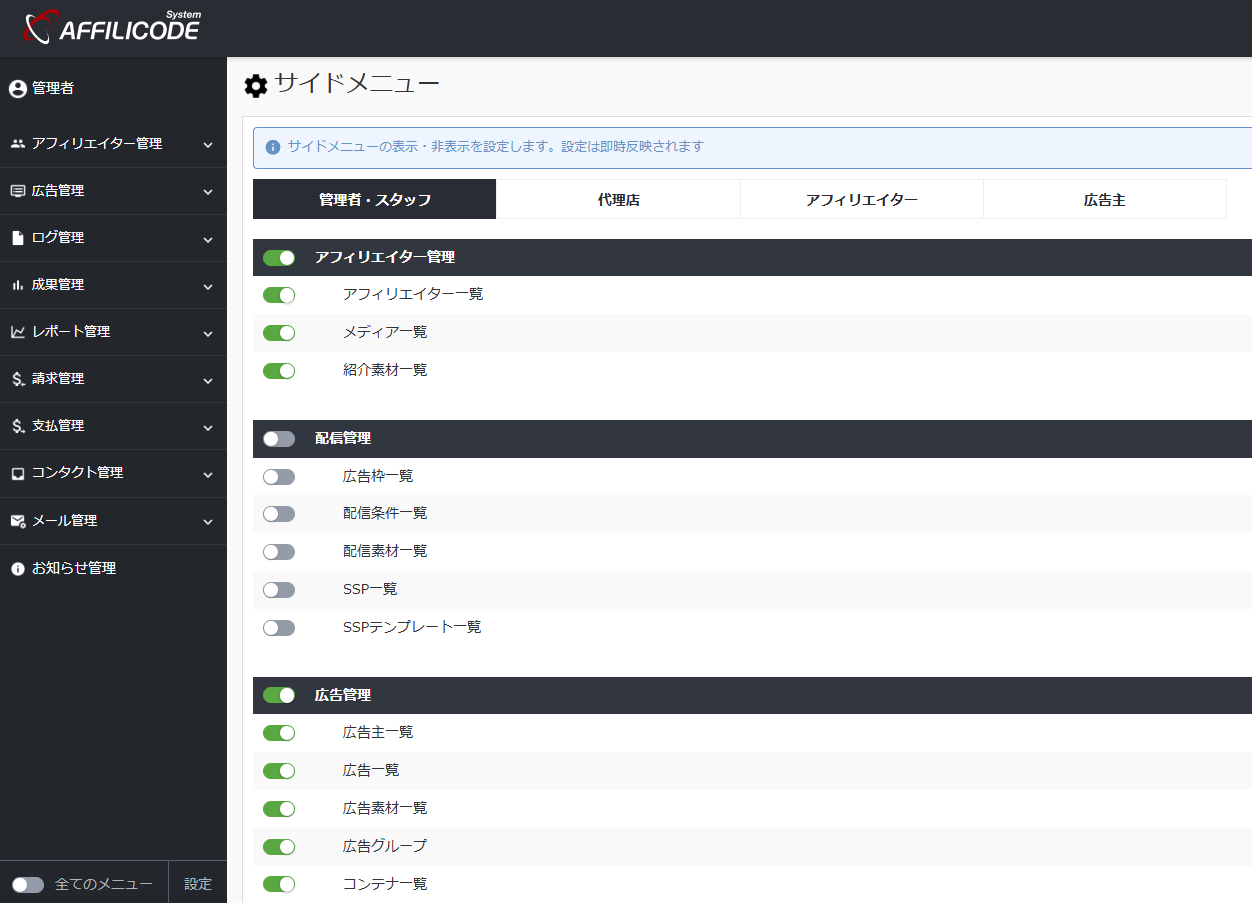This screenshot has height=903, width=1252.
Task: Open the 設定 button at bottom left
Action: [x=197, y=884]
